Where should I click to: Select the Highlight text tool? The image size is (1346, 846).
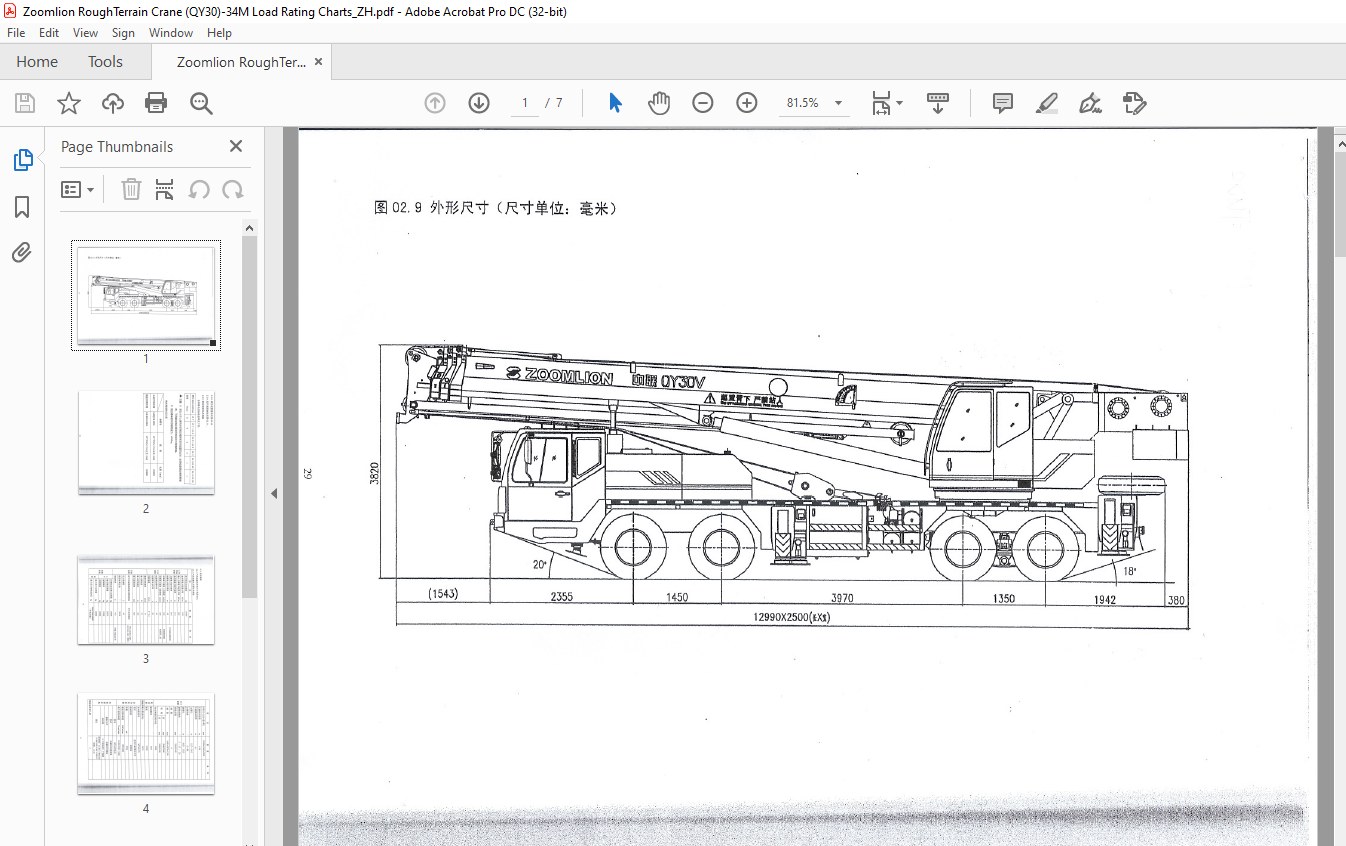1047,103
